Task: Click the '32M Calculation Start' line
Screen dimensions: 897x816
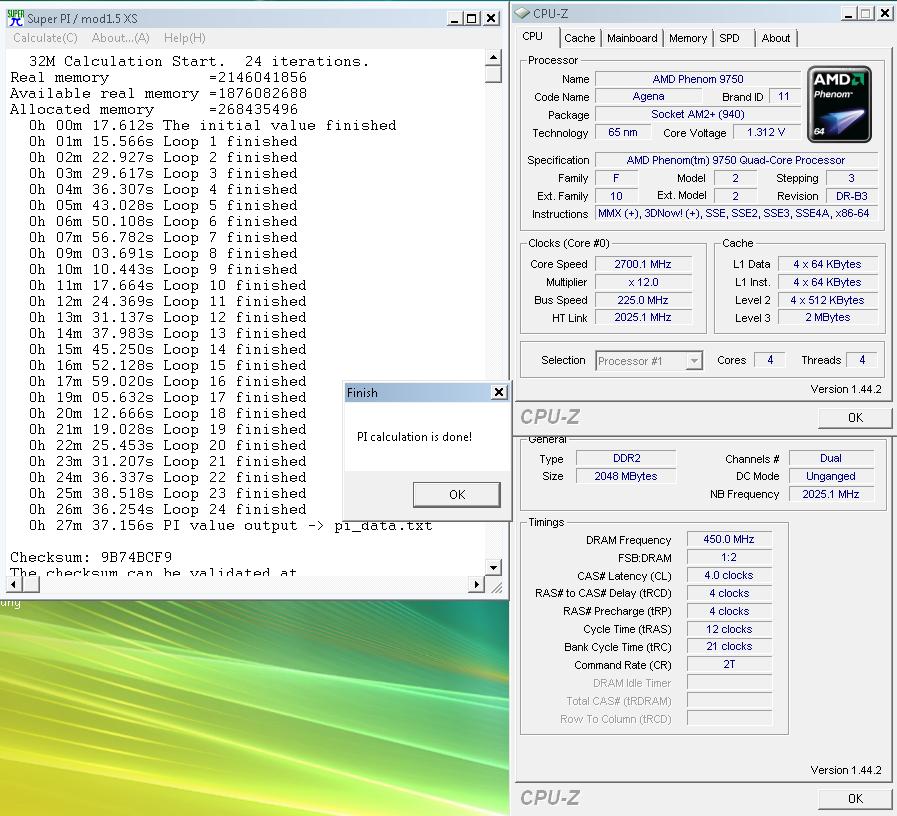Action: [199, 61]
